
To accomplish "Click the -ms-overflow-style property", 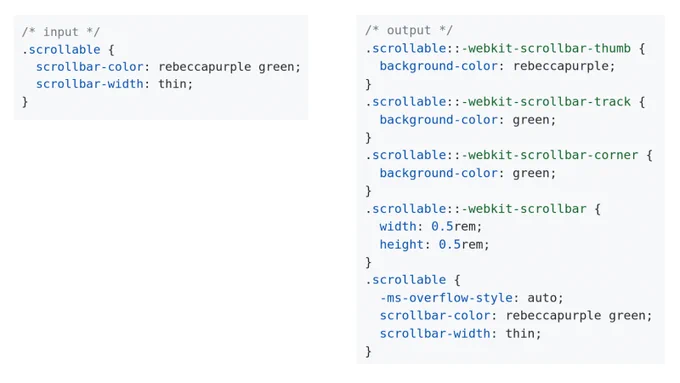I will (x=446, y=298).
